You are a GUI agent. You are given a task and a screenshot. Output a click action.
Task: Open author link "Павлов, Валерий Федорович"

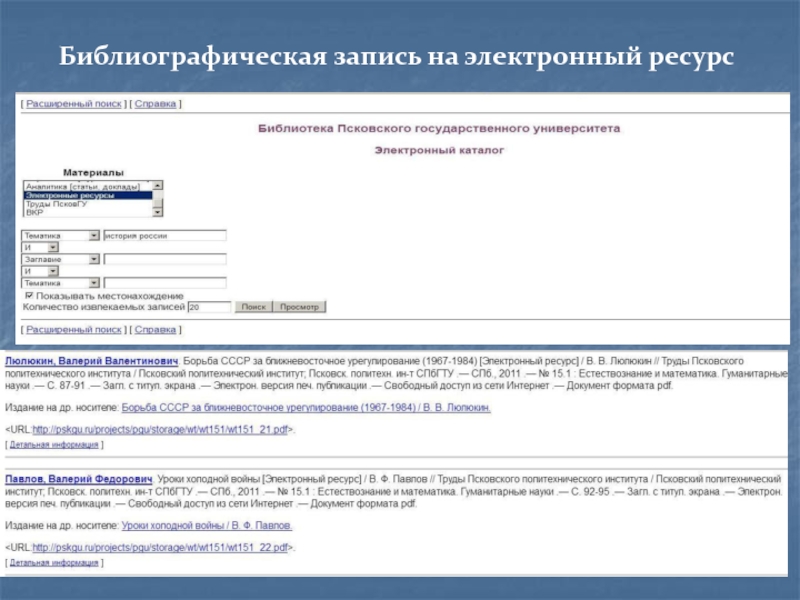pyautogui.click(x=79, y=479)
